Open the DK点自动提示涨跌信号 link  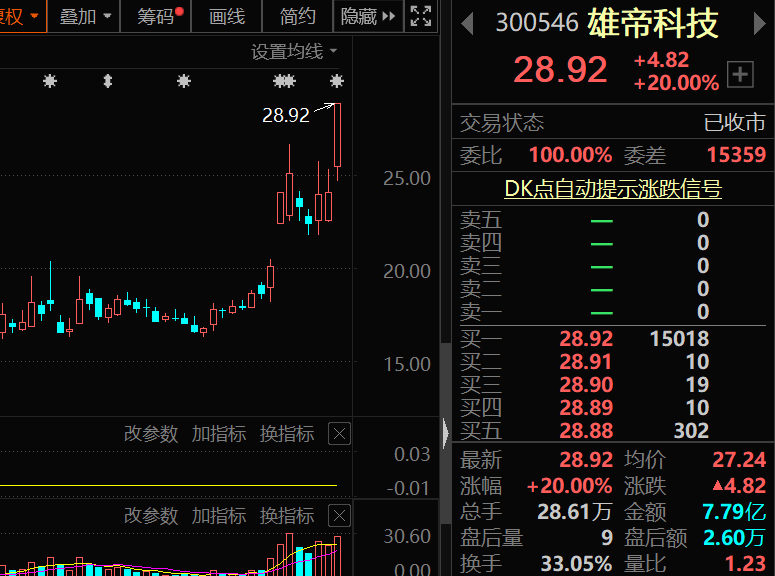612,189
